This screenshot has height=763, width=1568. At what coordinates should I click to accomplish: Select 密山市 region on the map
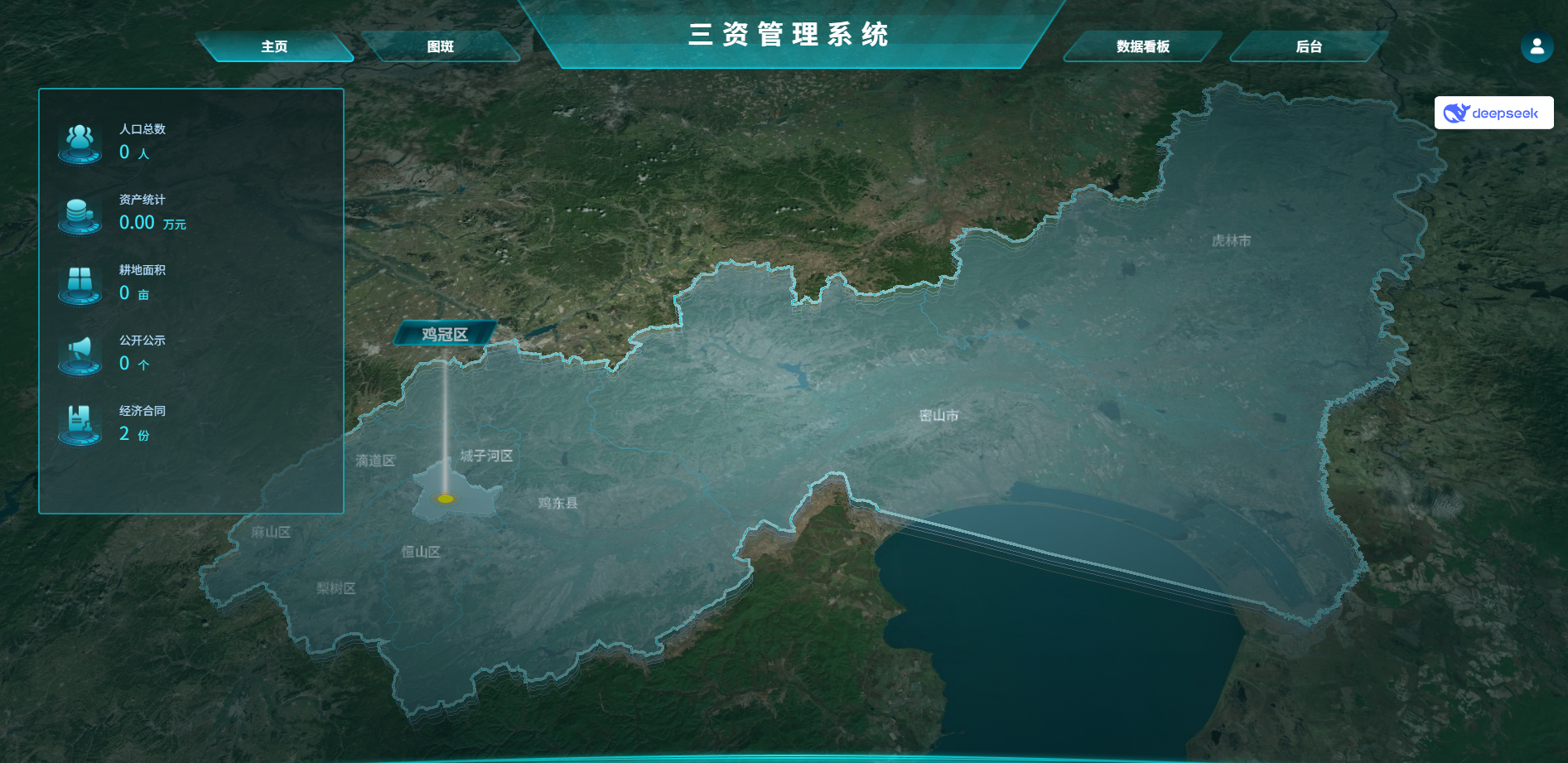[x=938, y=415]
